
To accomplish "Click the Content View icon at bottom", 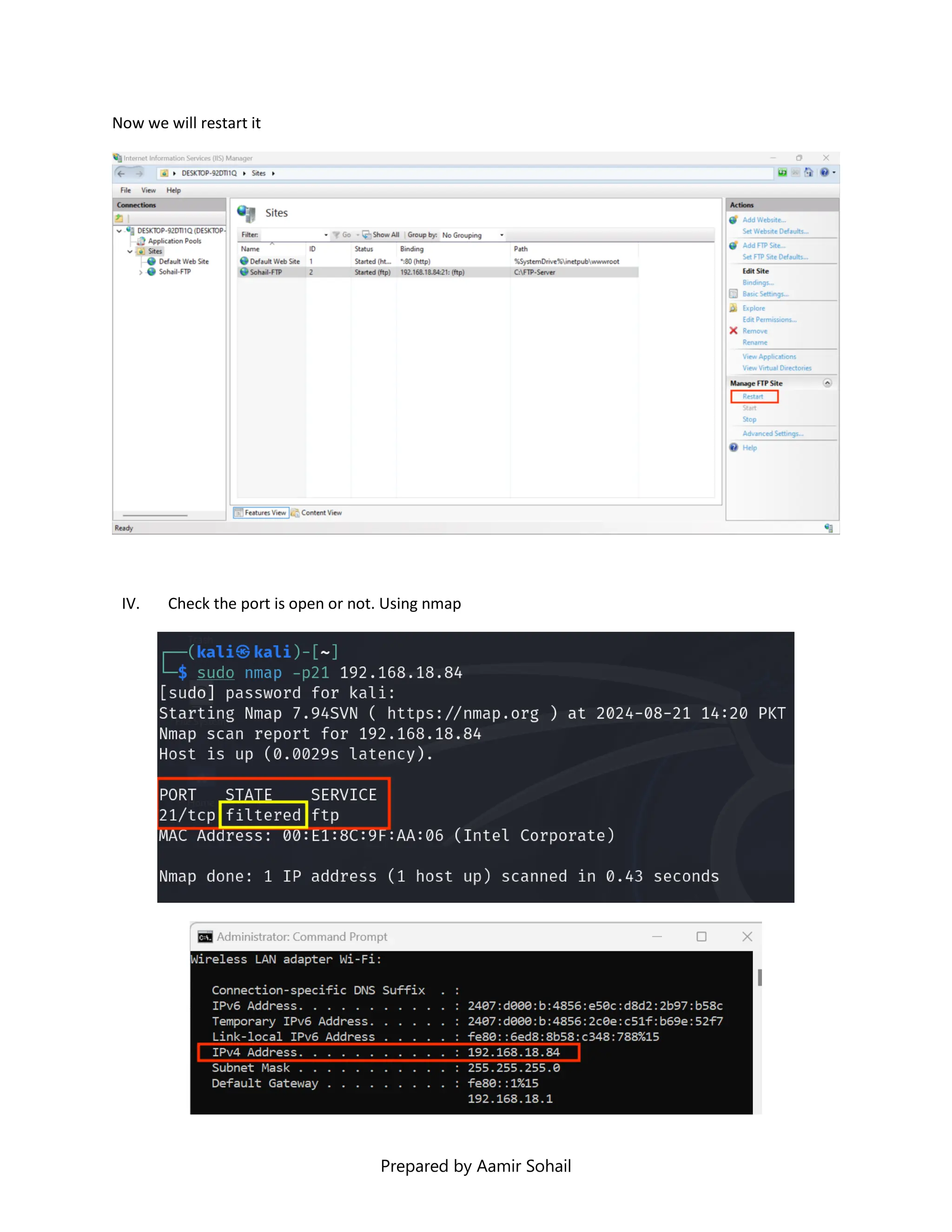I will 295,513.
